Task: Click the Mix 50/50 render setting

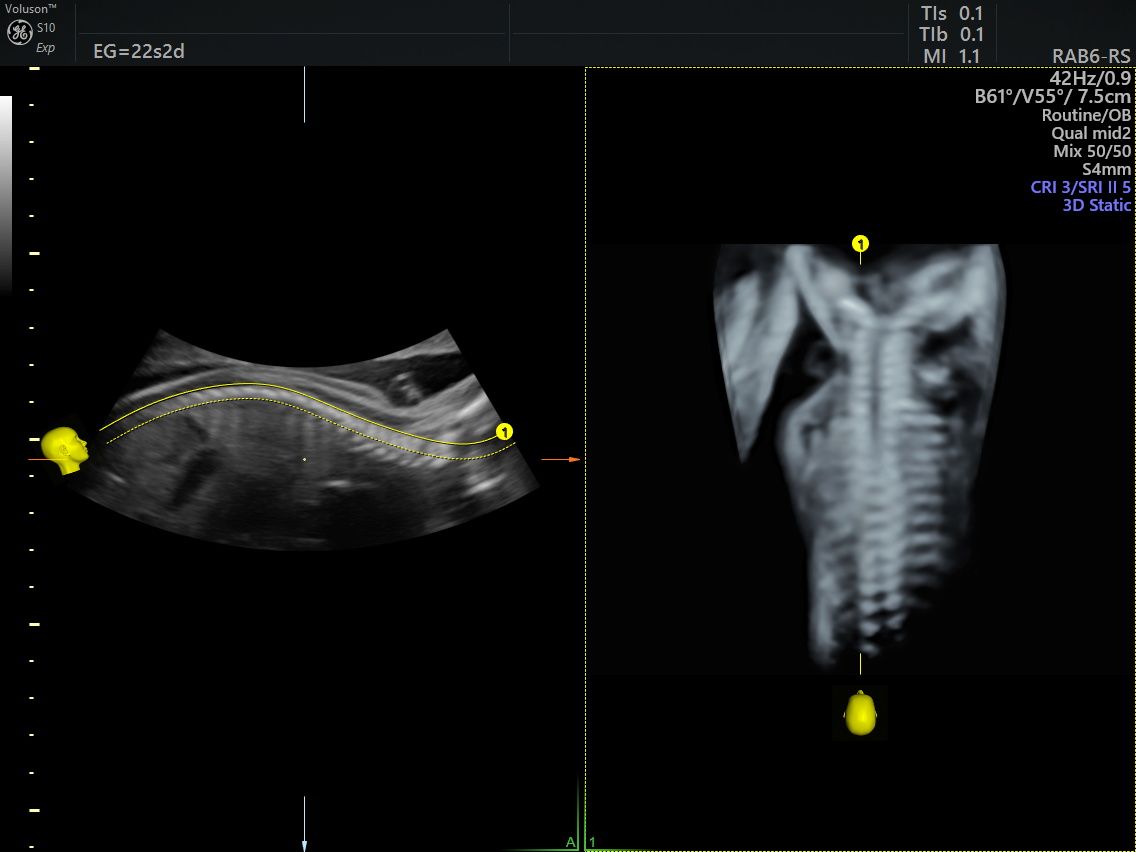Action: point(1092,151)
